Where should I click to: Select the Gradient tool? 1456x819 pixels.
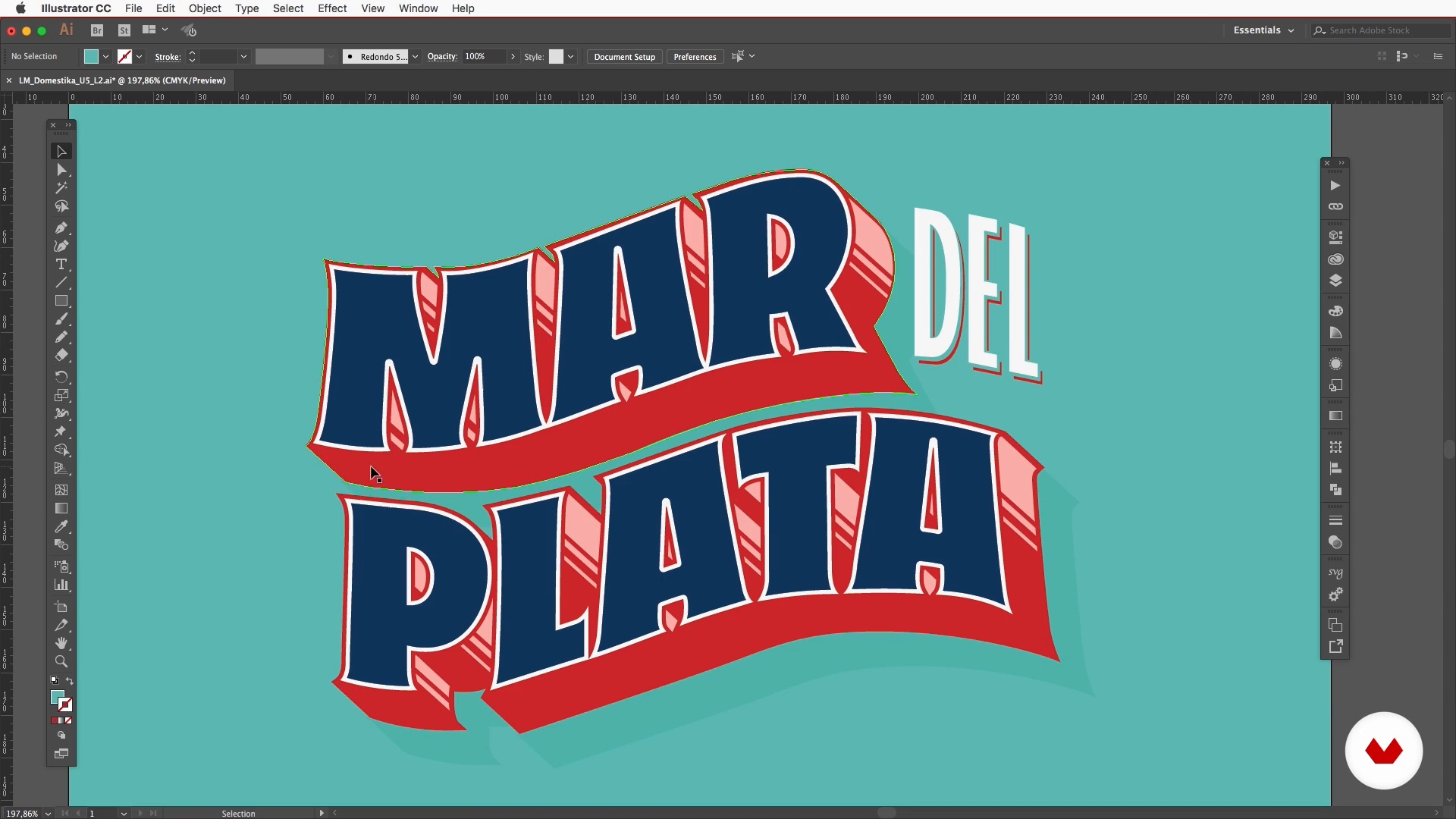[61, 508]
